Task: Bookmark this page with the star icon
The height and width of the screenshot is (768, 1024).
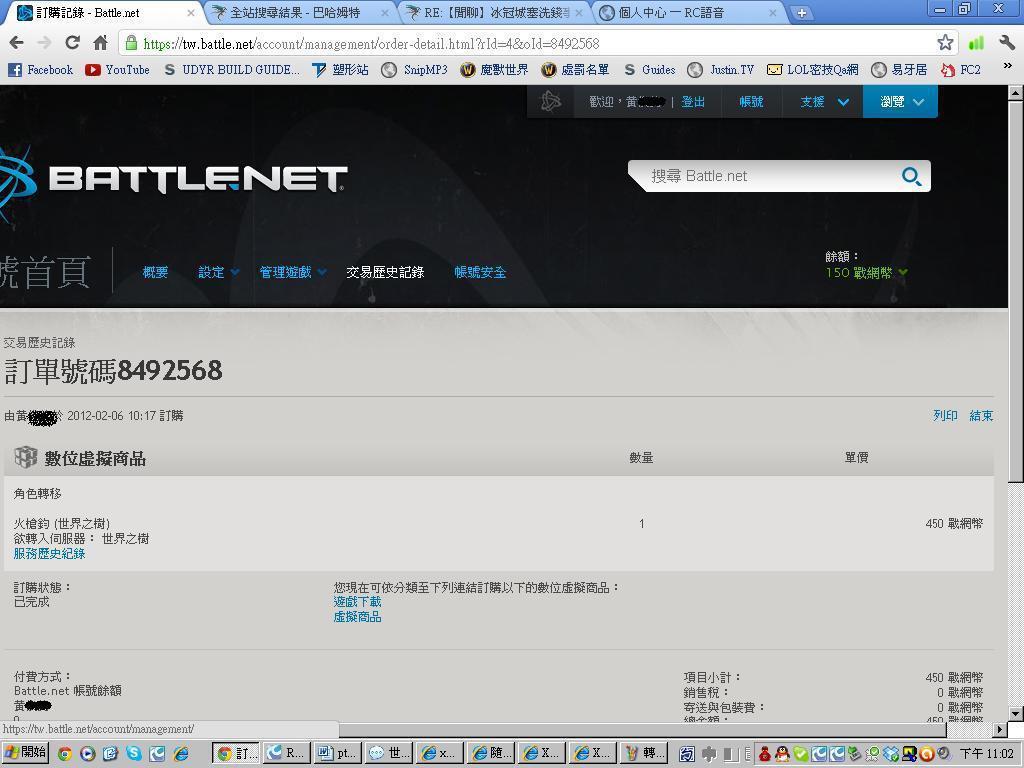Action: [x=944, y=43]
